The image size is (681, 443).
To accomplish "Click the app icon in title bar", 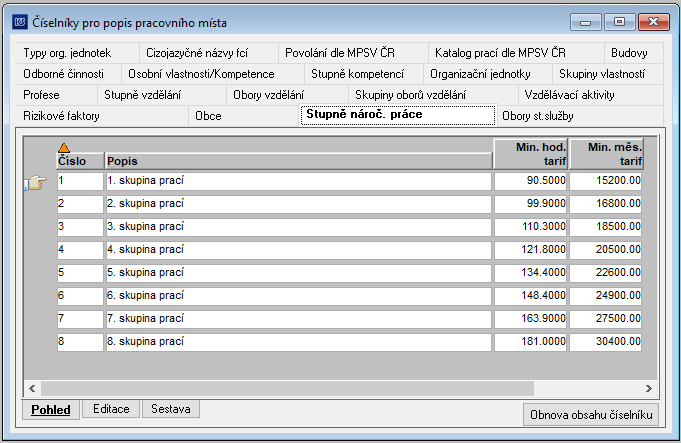I will tap(20, 22).
